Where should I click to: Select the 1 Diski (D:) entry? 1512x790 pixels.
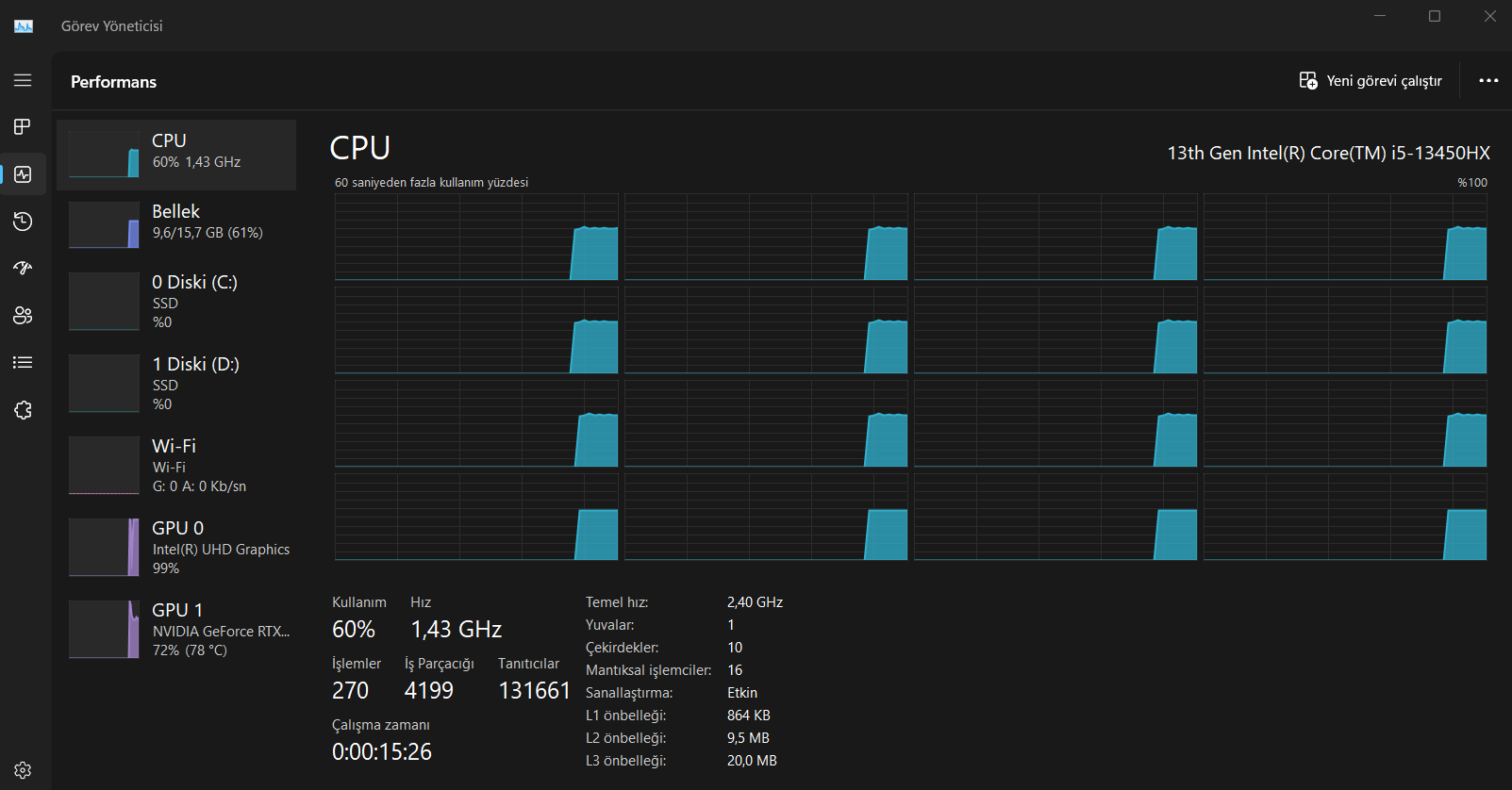[176, 384]
